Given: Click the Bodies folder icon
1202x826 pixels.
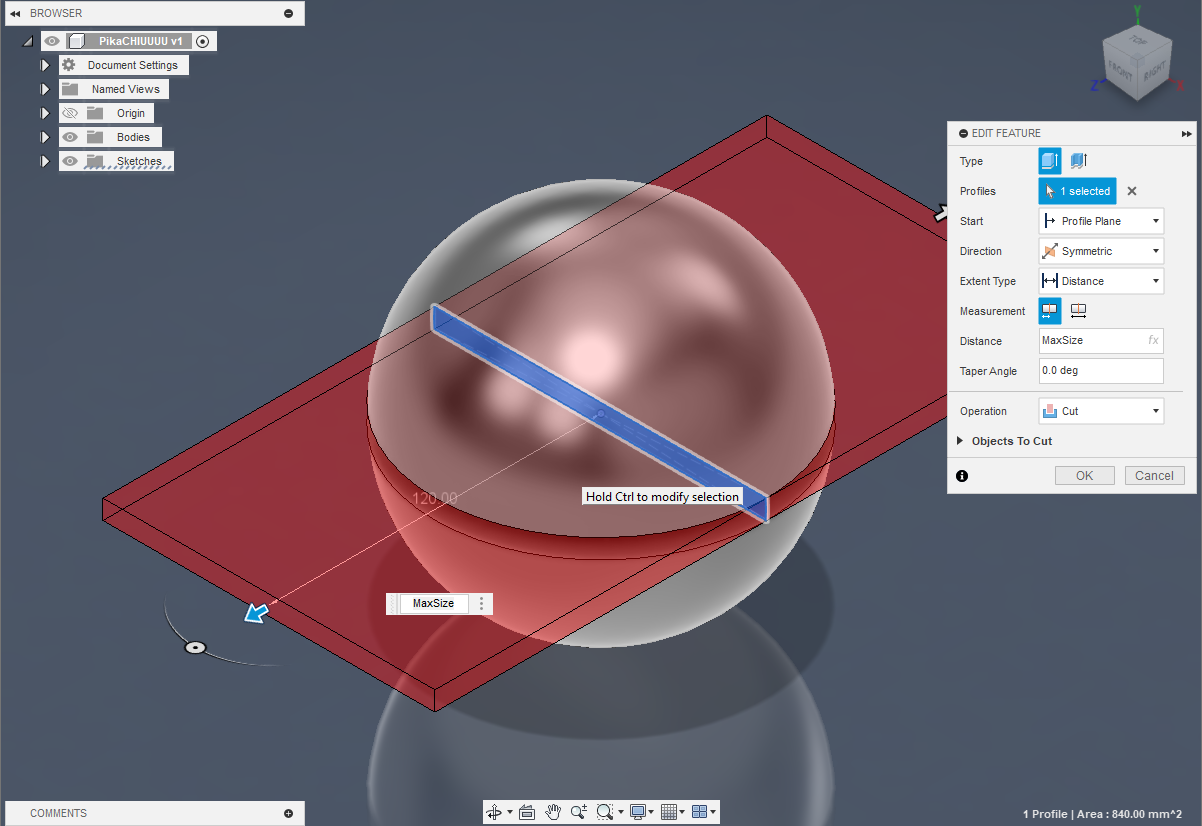Looking at the screenshot, I should click(x=95, y=137).
